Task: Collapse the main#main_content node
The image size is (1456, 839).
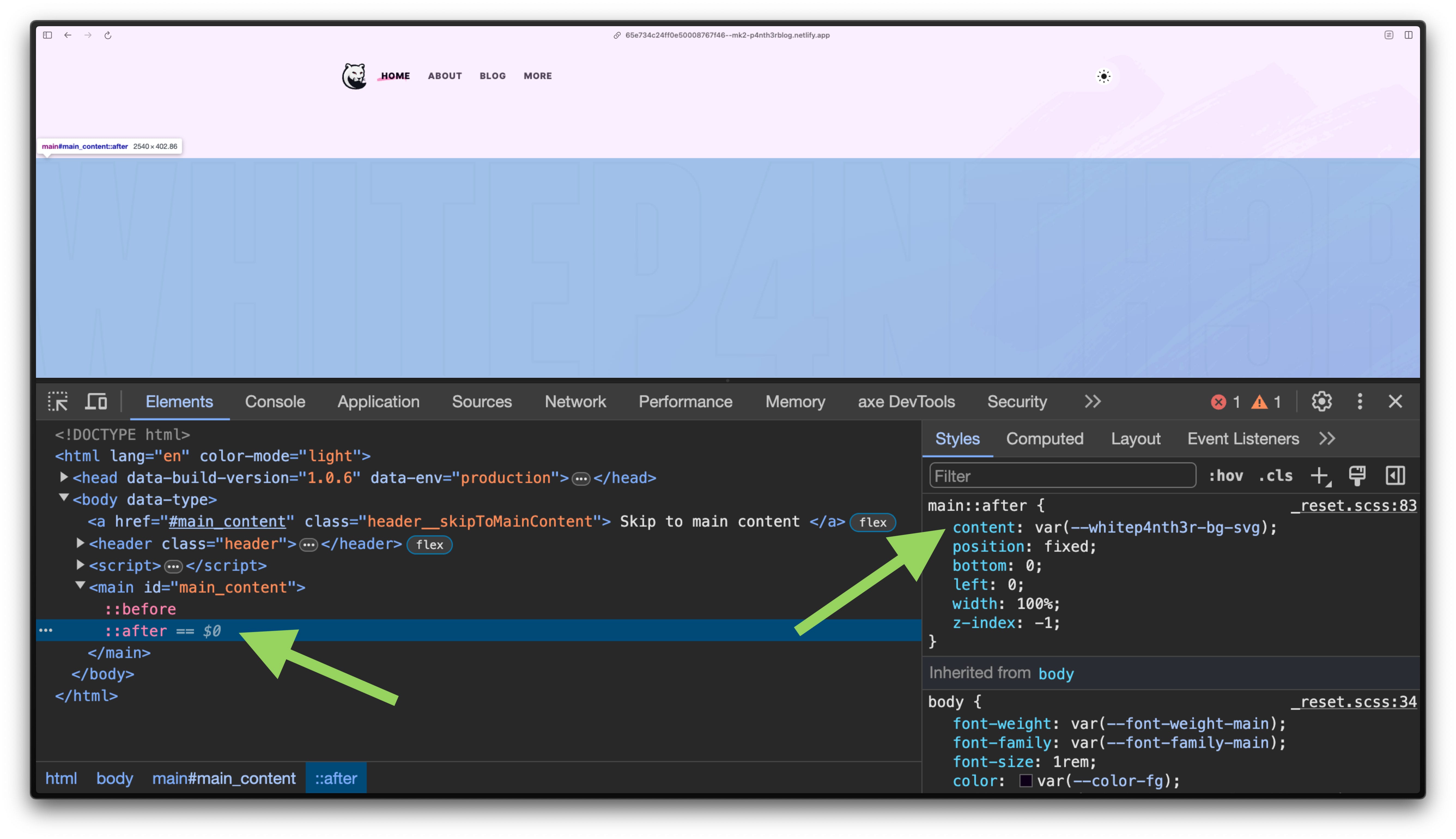Action: [80, 586]
